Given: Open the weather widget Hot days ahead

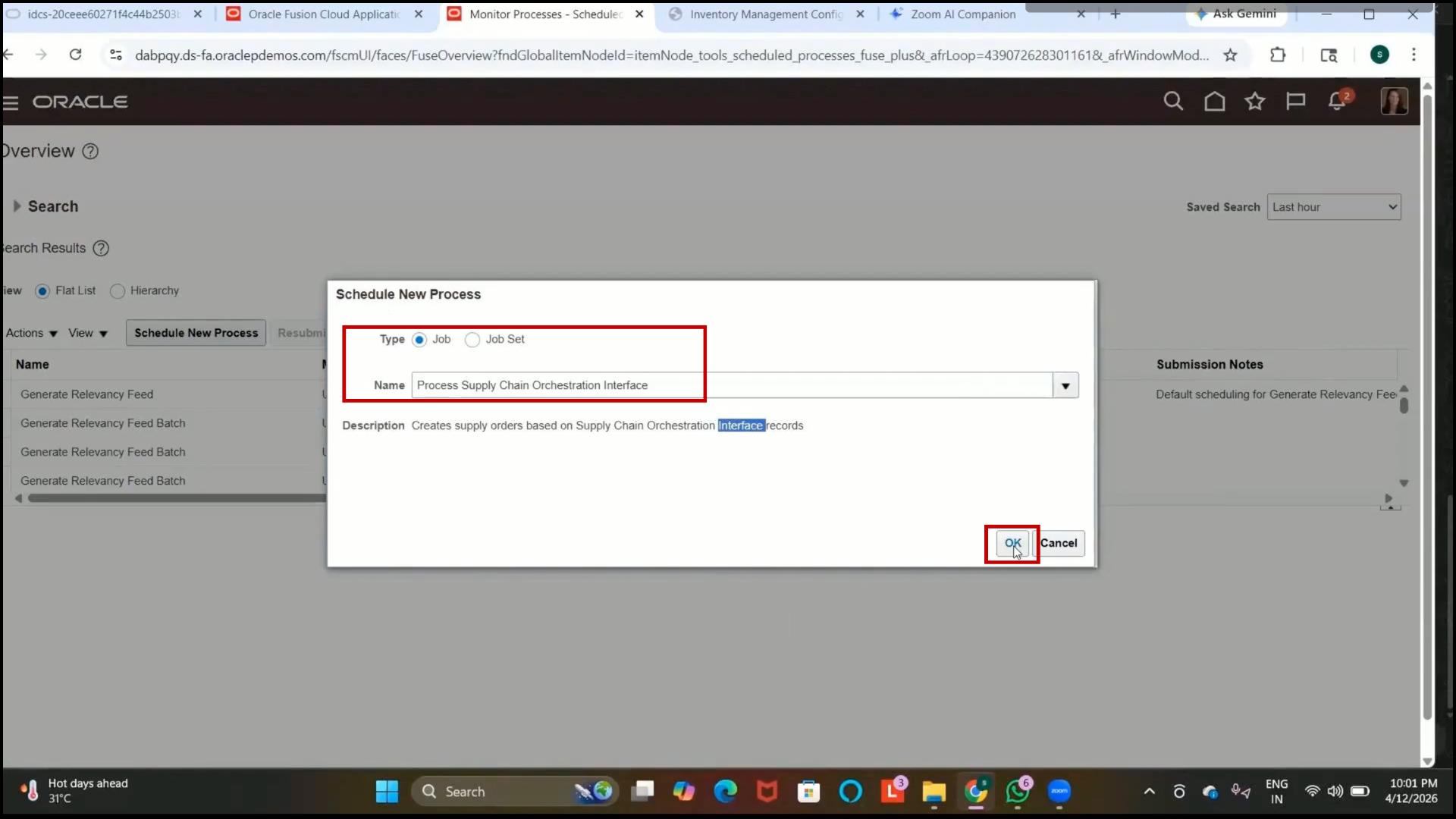Looking at the screenshot, I should [x=74, y=791].
